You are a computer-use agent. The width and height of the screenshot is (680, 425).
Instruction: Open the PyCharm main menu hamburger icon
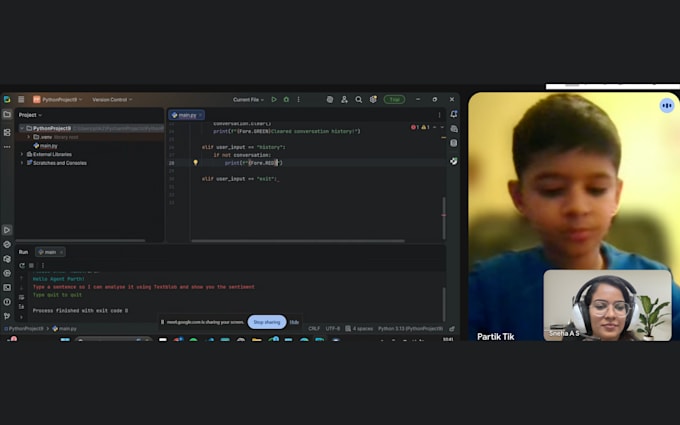pos(21,99)
